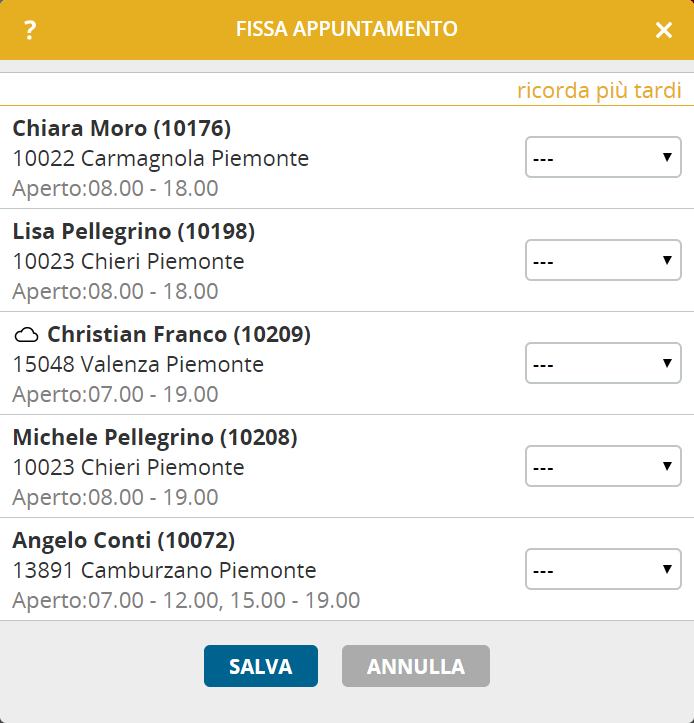694x723 pixels.
Task: Select the Lisa Pellegrino (10198) name
Action: pos(134,231)
